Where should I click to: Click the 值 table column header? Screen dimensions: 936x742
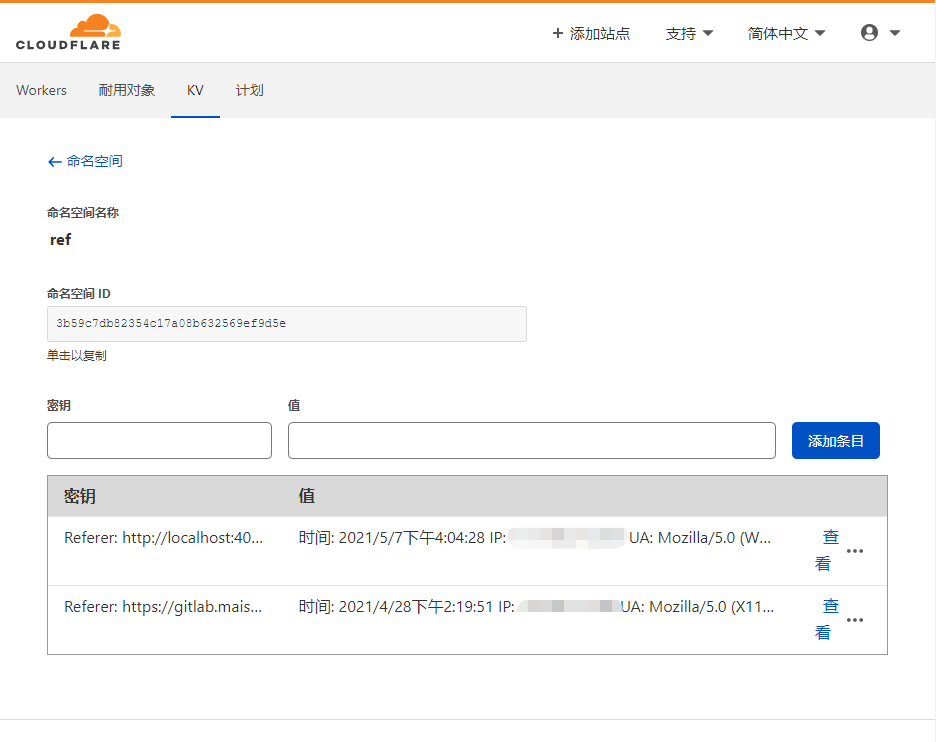point(307,495)
